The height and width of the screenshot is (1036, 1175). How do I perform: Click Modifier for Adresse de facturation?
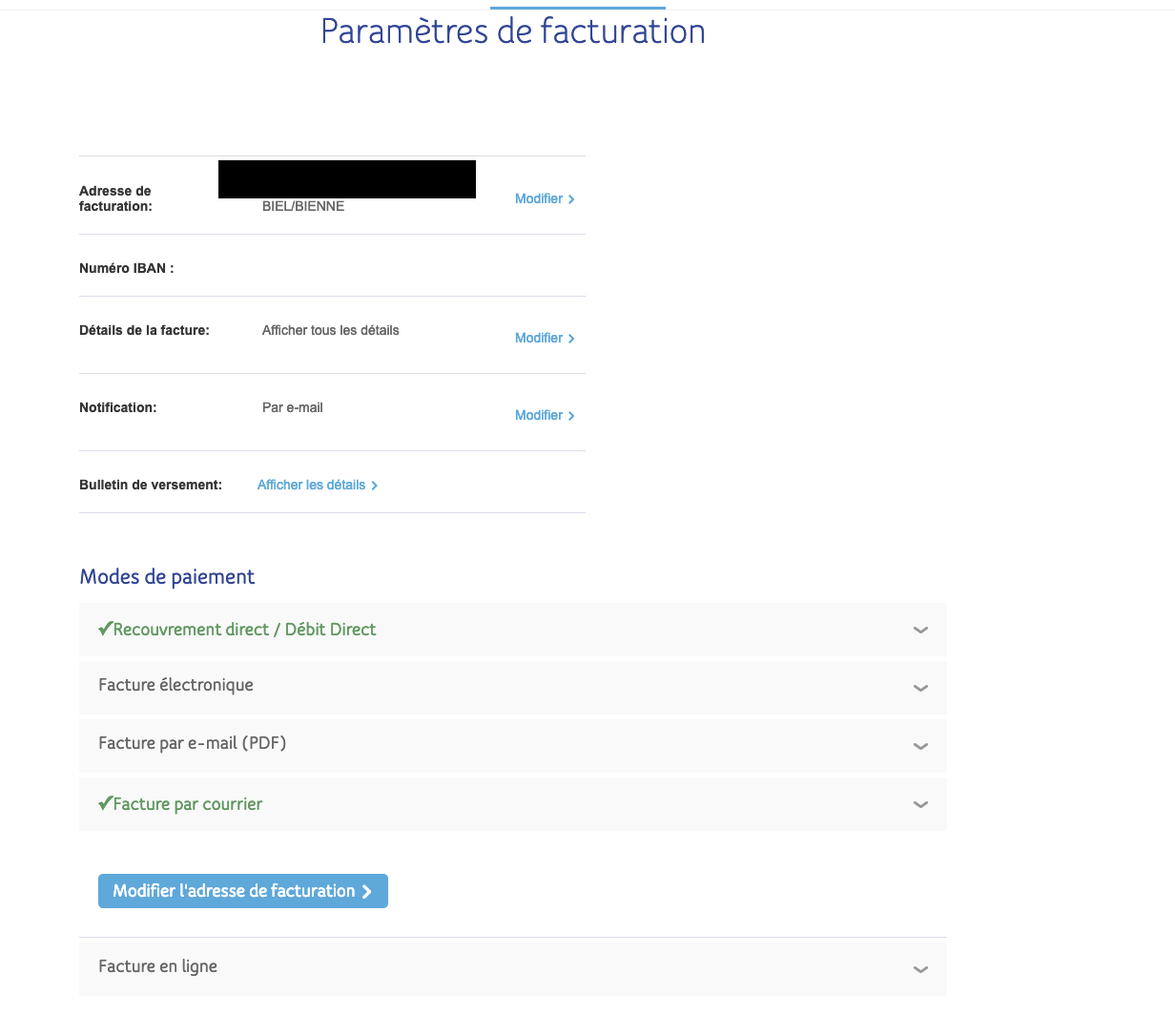pyautogui.click(x=539, y=198)
